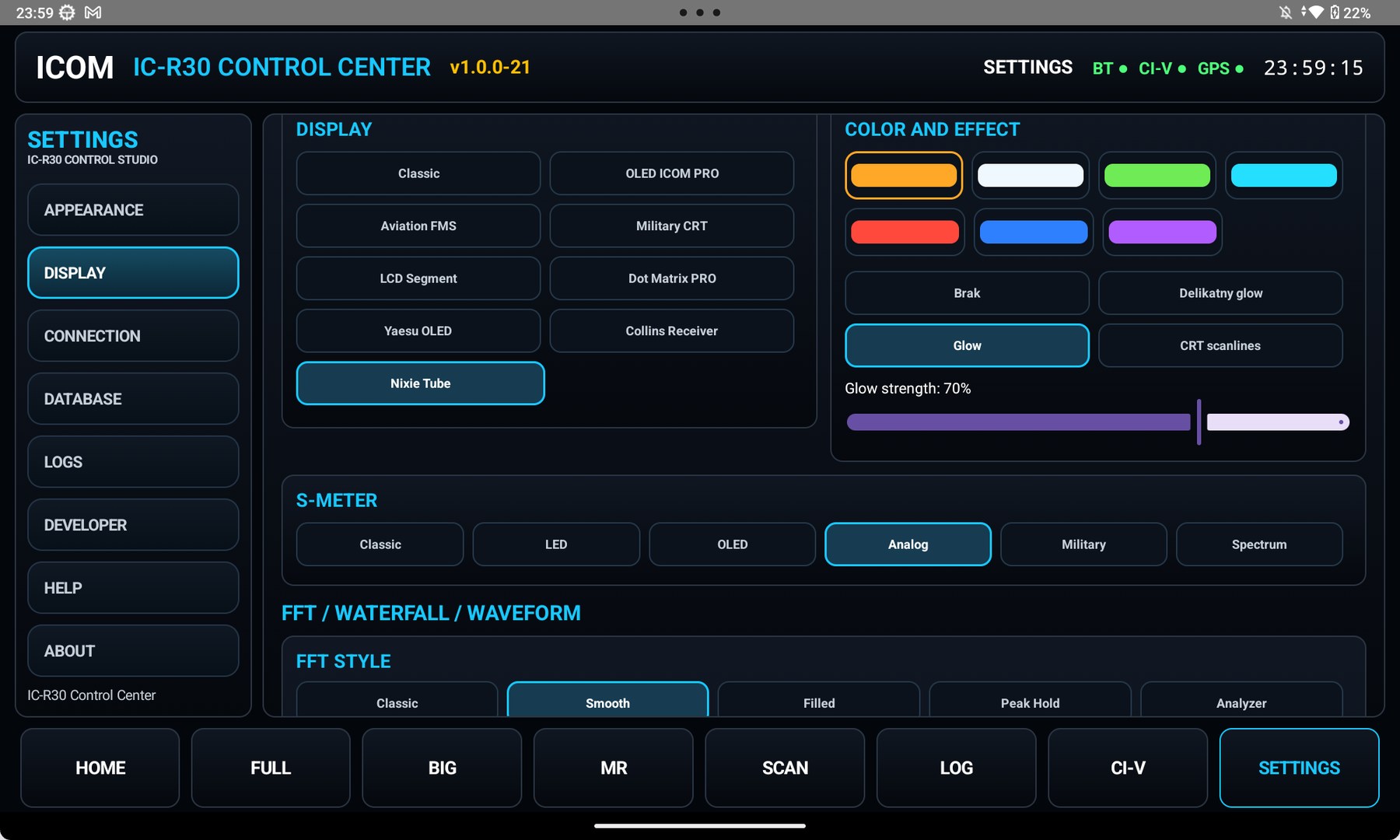Set S-Meter style to LED
Screen dimensions: 1400x840
[556, 544]
